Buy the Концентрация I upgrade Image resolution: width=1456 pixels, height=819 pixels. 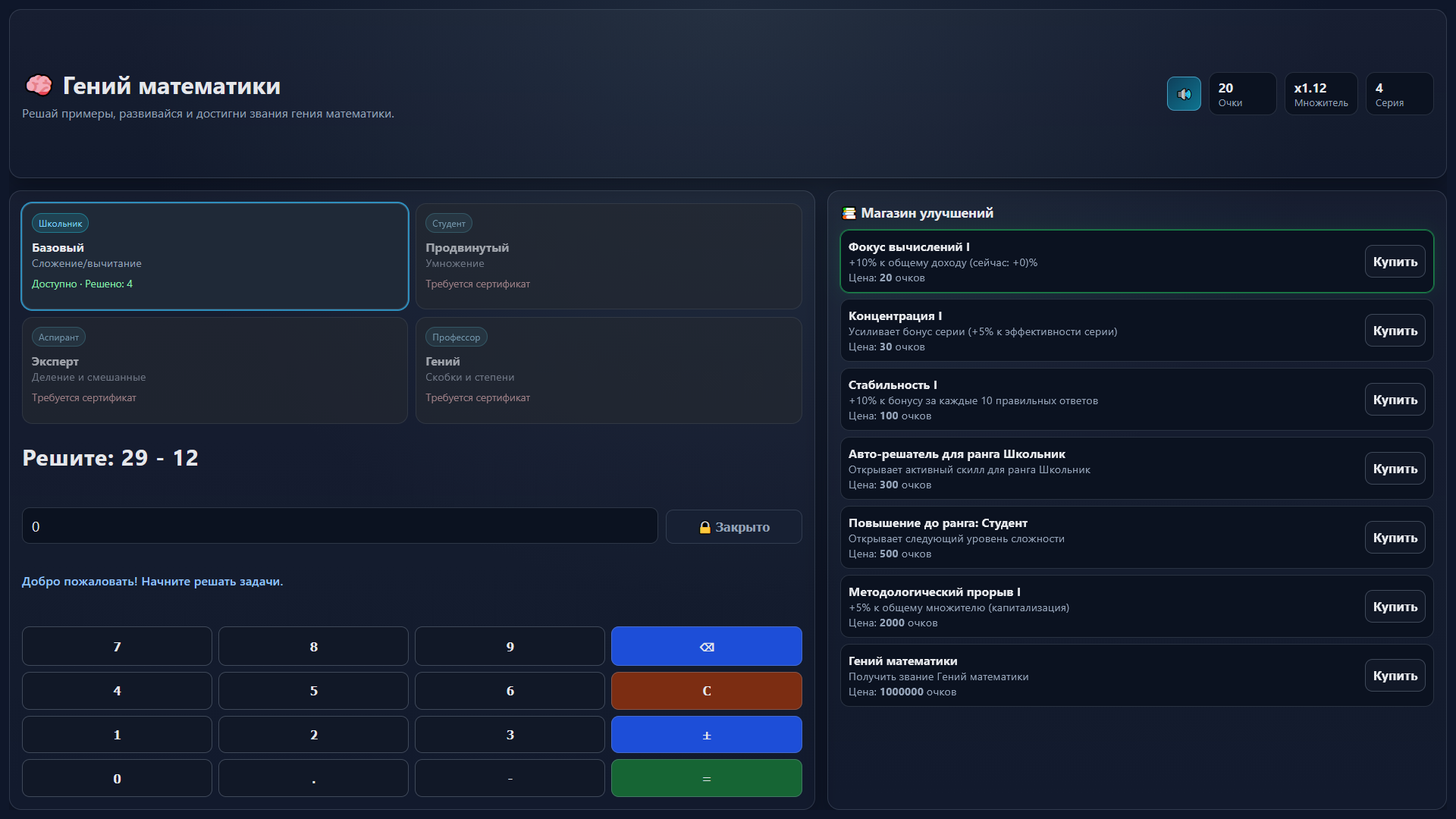(1395, 331)
